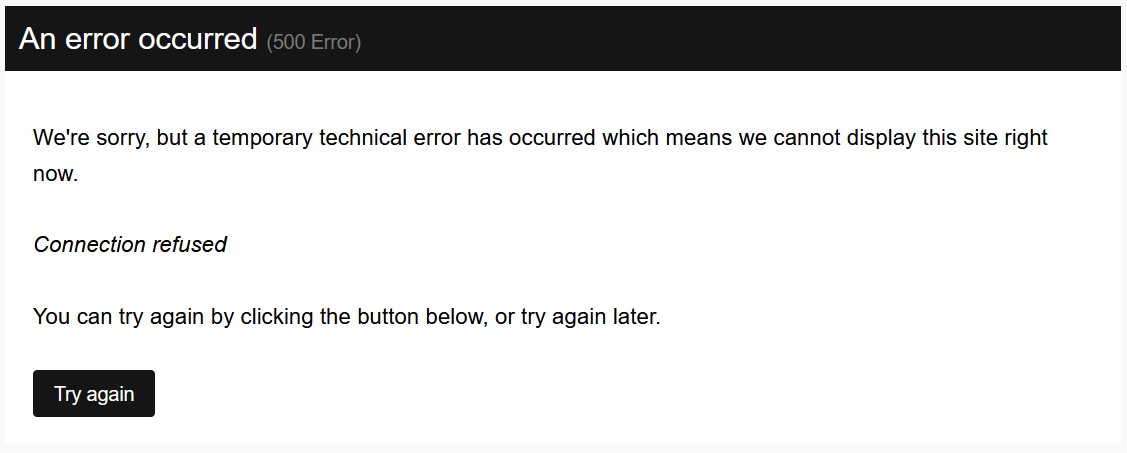Click the empty area of the black header bar

tap(740, 39)
